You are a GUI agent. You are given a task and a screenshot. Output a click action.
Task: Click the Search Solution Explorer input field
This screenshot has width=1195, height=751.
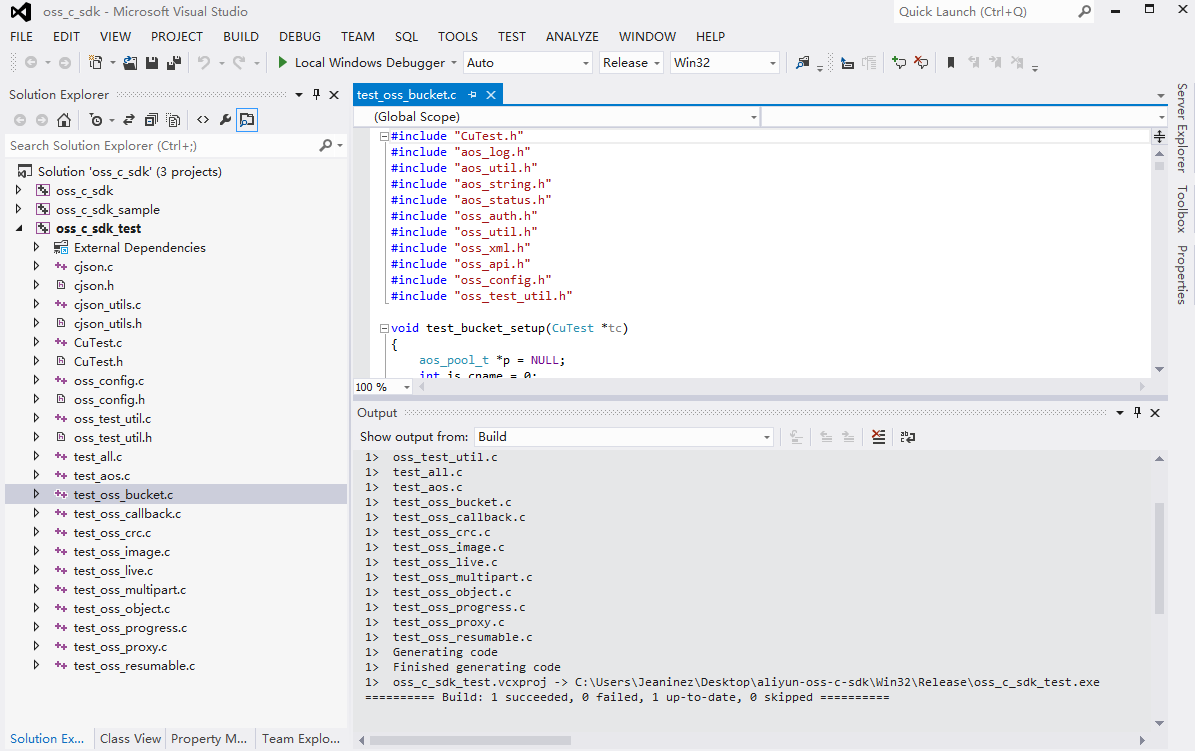point(160,146)
